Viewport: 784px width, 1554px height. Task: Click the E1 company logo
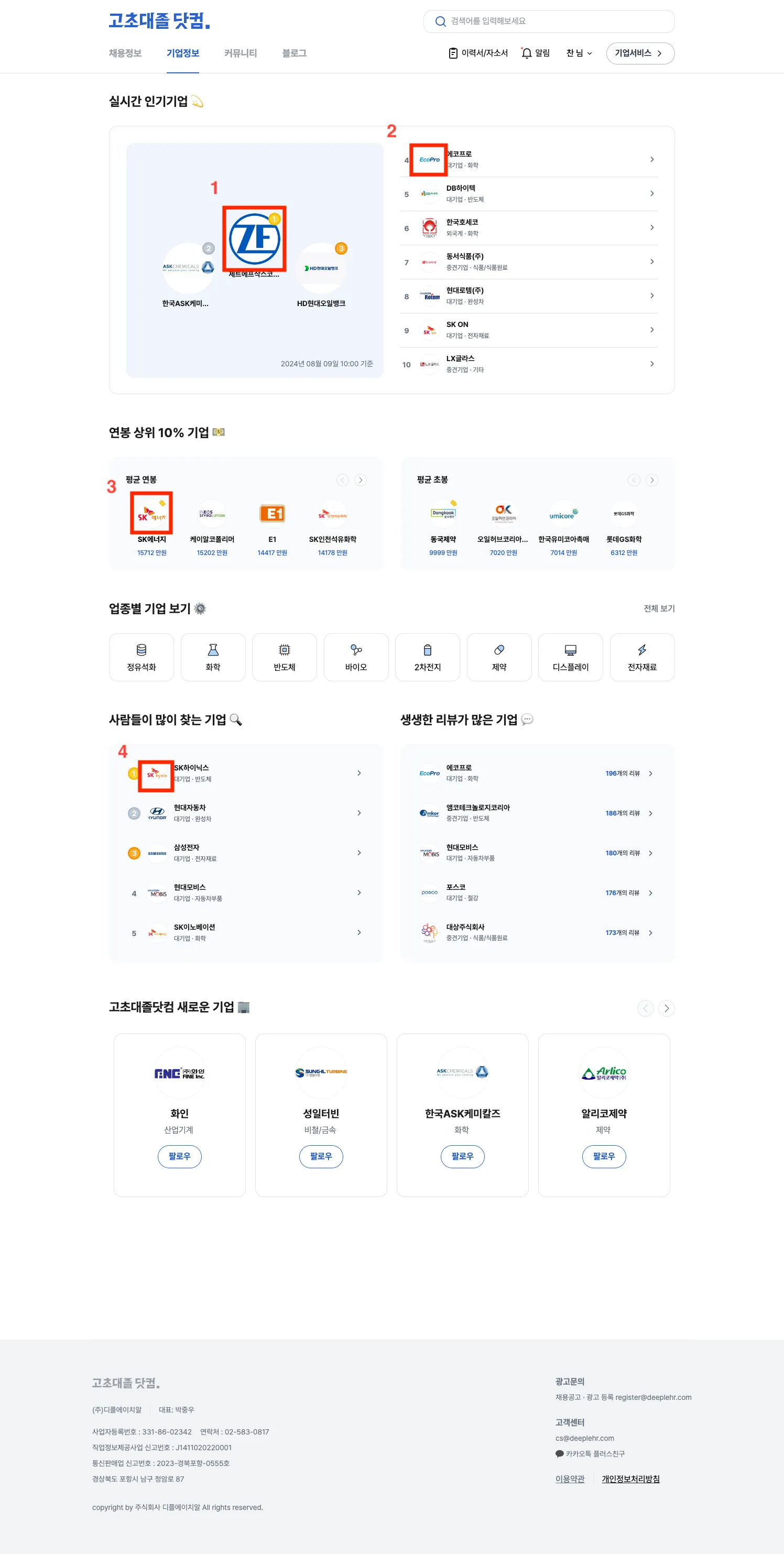272,514
